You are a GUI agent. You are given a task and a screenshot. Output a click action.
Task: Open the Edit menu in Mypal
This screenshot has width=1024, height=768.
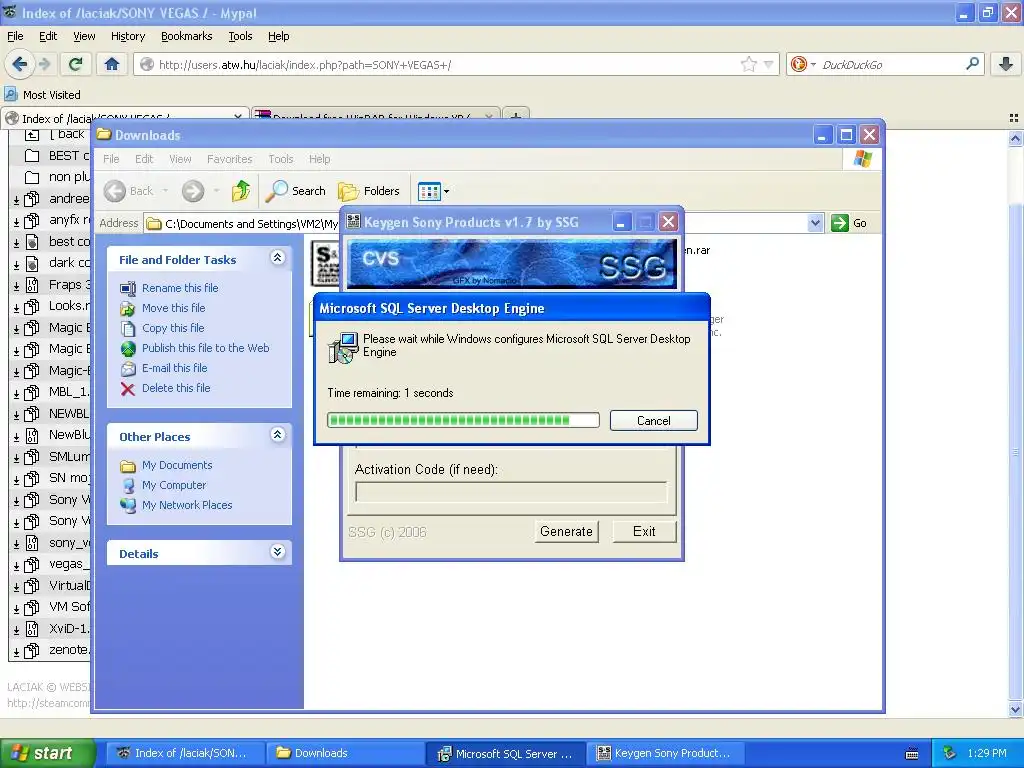pos(48,37)
